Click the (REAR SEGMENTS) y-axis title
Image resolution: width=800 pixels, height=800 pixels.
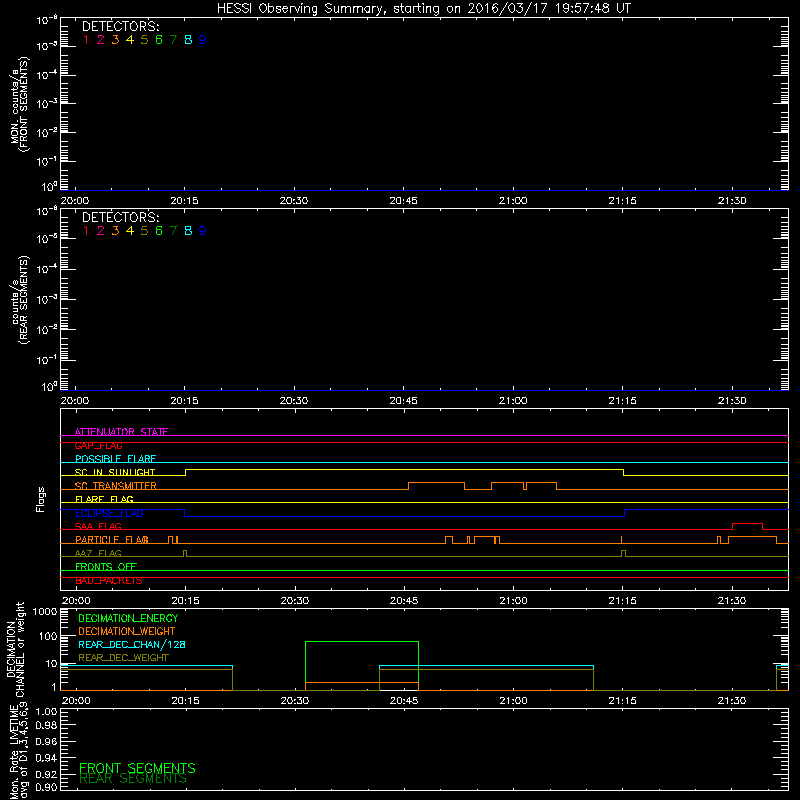pyautogui.click(x=24, y=300)
